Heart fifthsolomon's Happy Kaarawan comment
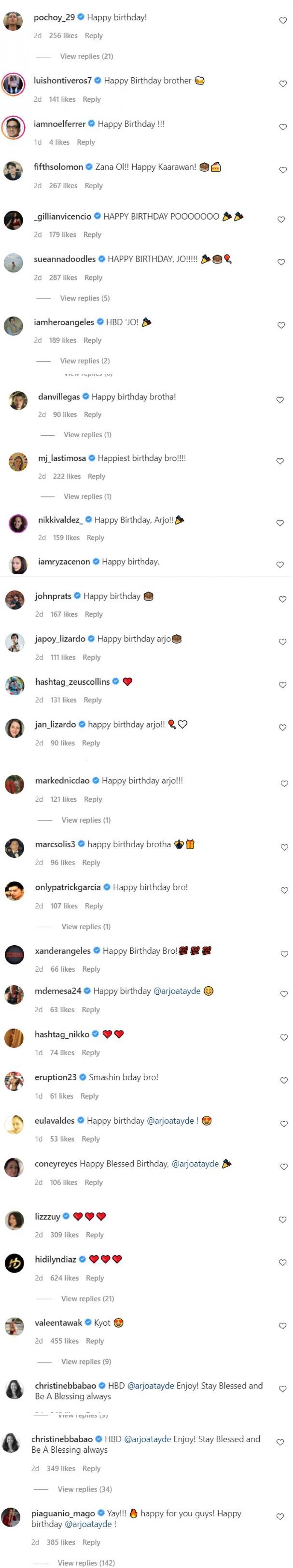Image resolution: width=293 pixels, height=1568 pixels. coord(283,171)
